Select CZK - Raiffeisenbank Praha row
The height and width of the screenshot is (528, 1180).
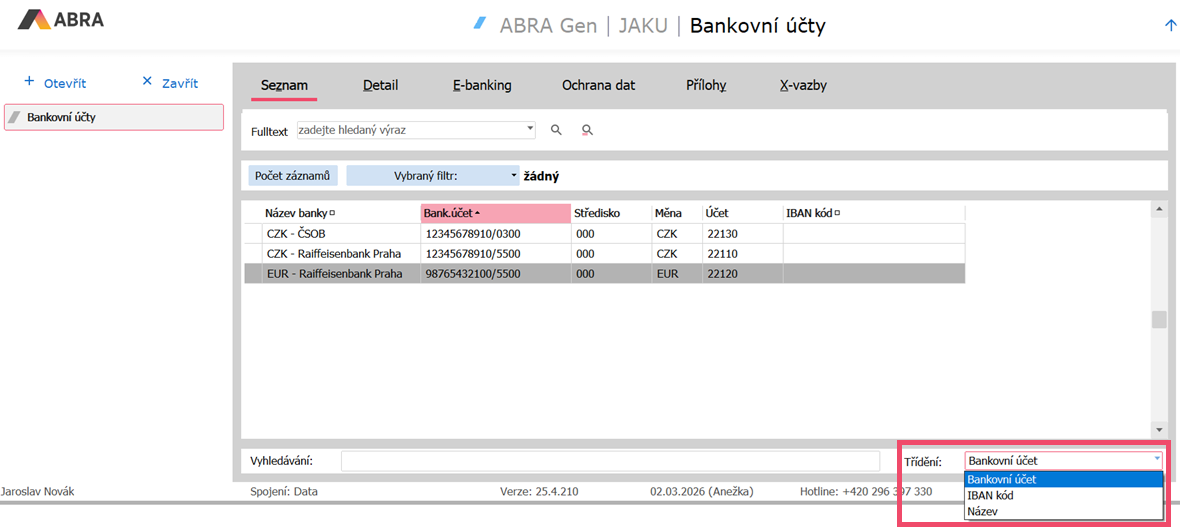pyautogui.click(x=604, y=253)
